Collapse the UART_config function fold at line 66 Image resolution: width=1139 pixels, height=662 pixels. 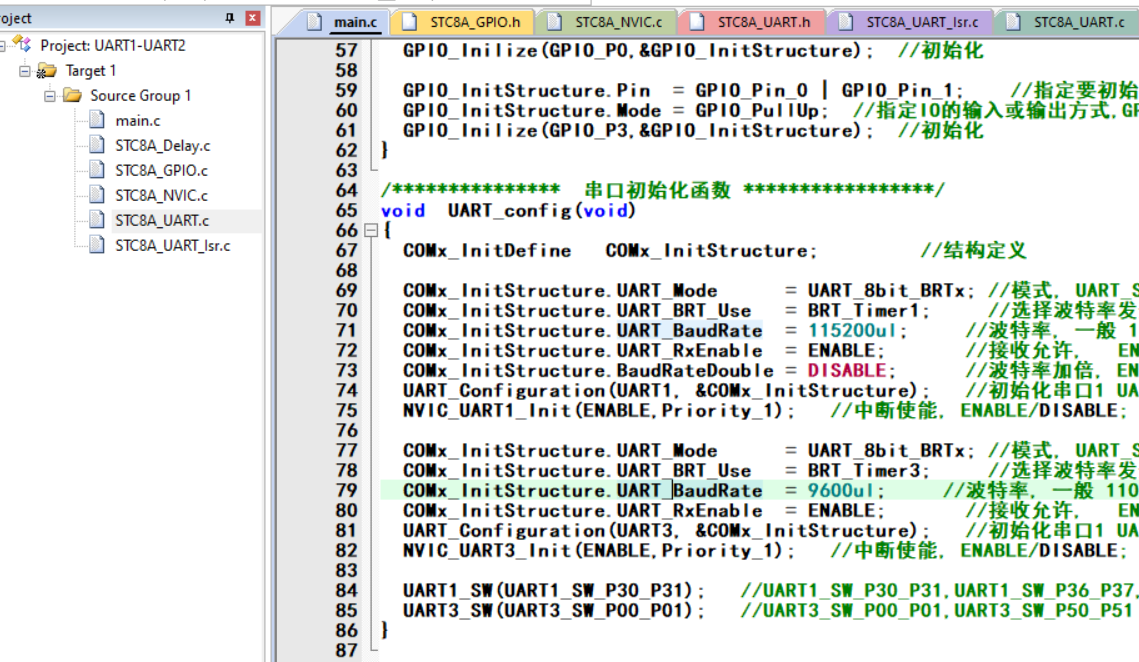coord(371,230)
